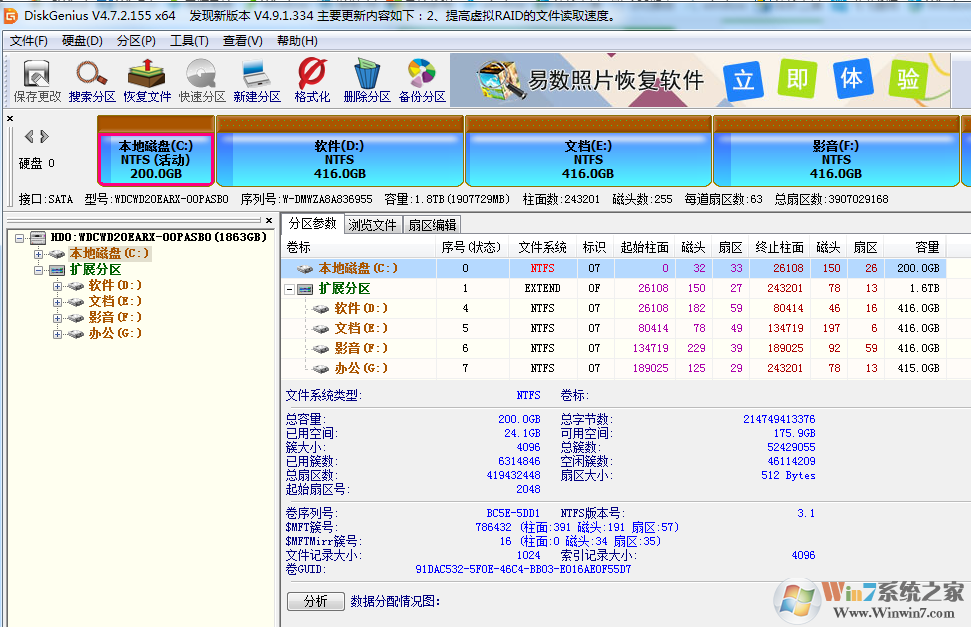Click the 删除分区 toolbar icon
The width and height of the screenshot is (971, 627).
click(x=366, y=79)
